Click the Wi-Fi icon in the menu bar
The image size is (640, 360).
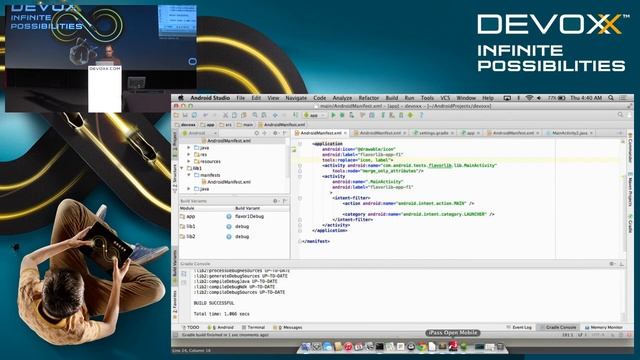529,98
